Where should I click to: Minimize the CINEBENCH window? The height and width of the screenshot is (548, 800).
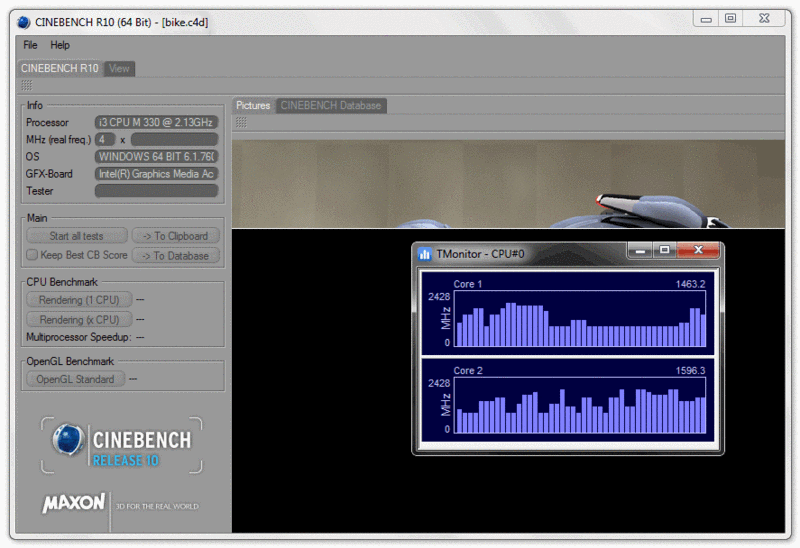coord(706,19)
